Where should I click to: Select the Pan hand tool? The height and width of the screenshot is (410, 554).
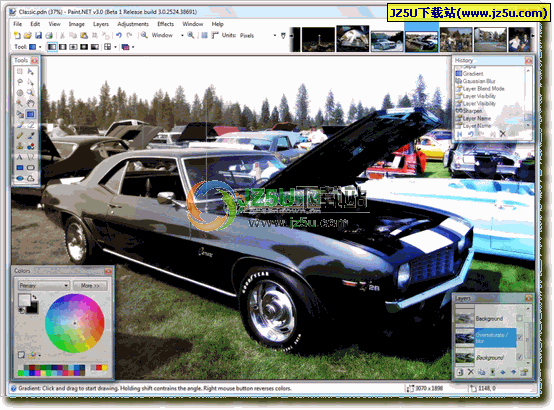pyautogui.click(x=31, y=104)
